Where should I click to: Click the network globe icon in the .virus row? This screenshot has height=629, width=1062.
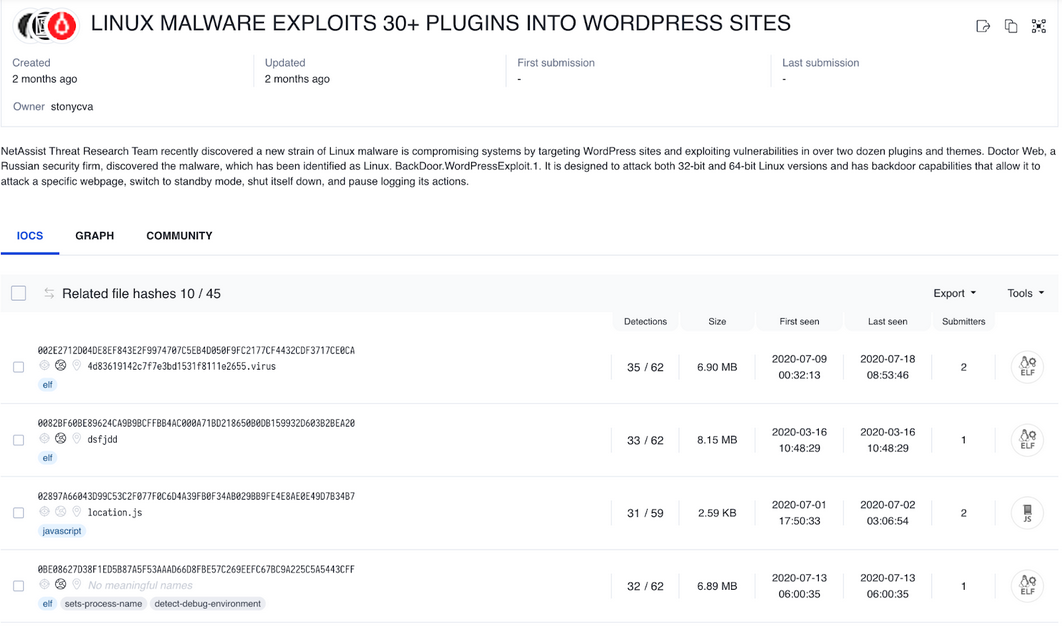tap(60, 366)
